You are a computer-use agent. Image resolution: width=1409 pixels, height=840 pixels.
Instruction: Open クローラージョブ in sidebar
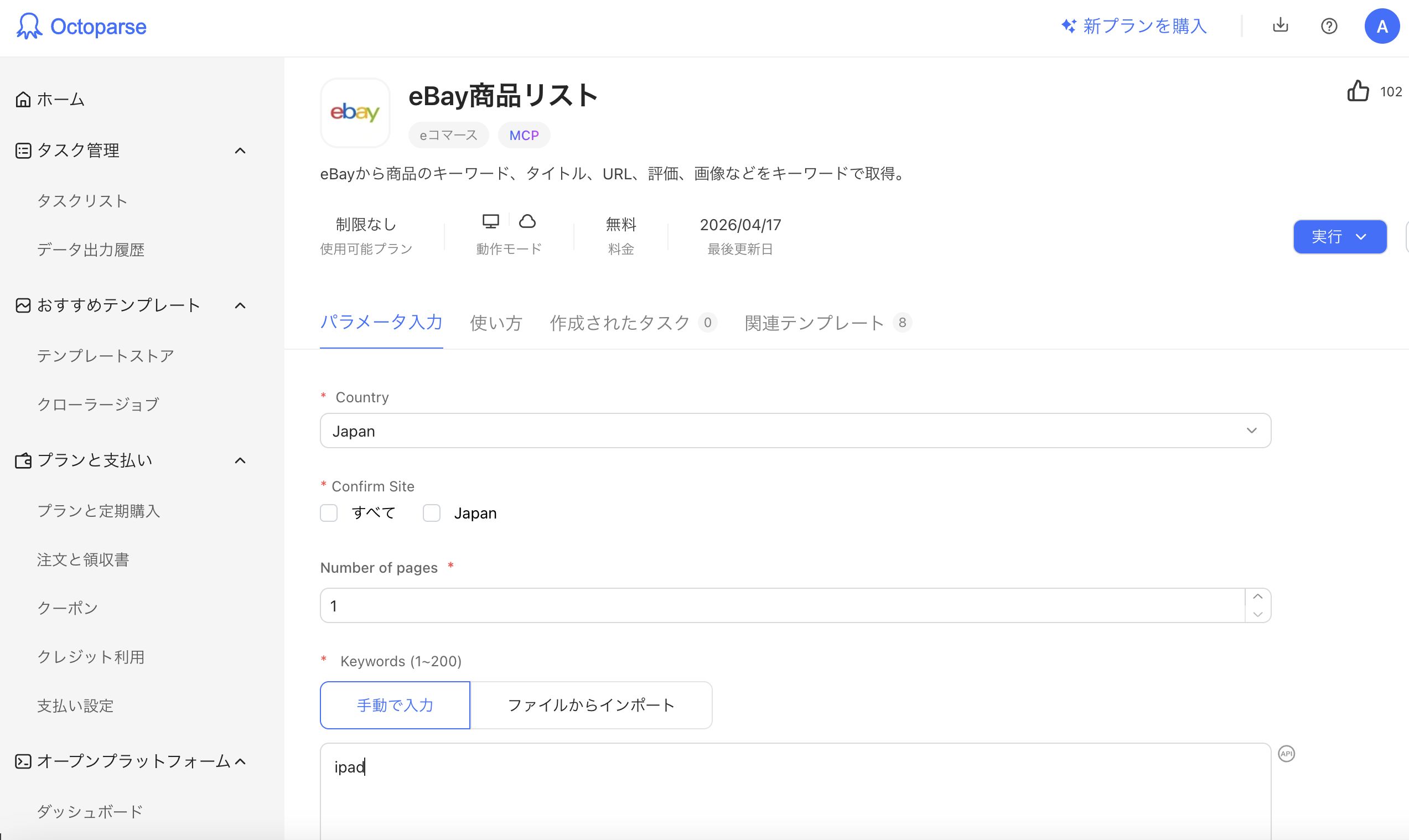tap(98, 405)
